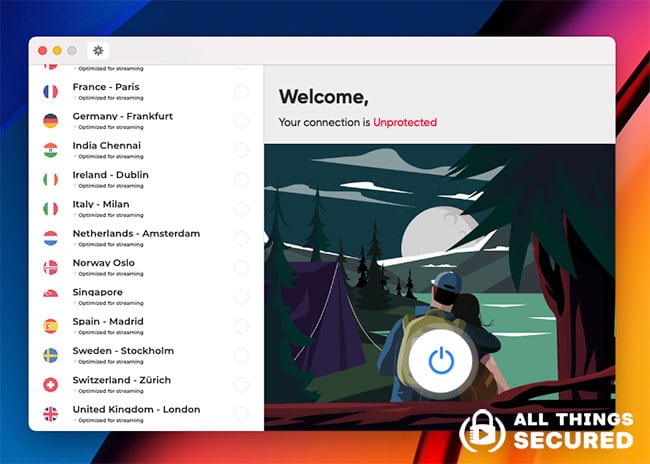Click the Sweden flag icon
The height and width of the screenshot is (464, 650).
tap(51, 355)
